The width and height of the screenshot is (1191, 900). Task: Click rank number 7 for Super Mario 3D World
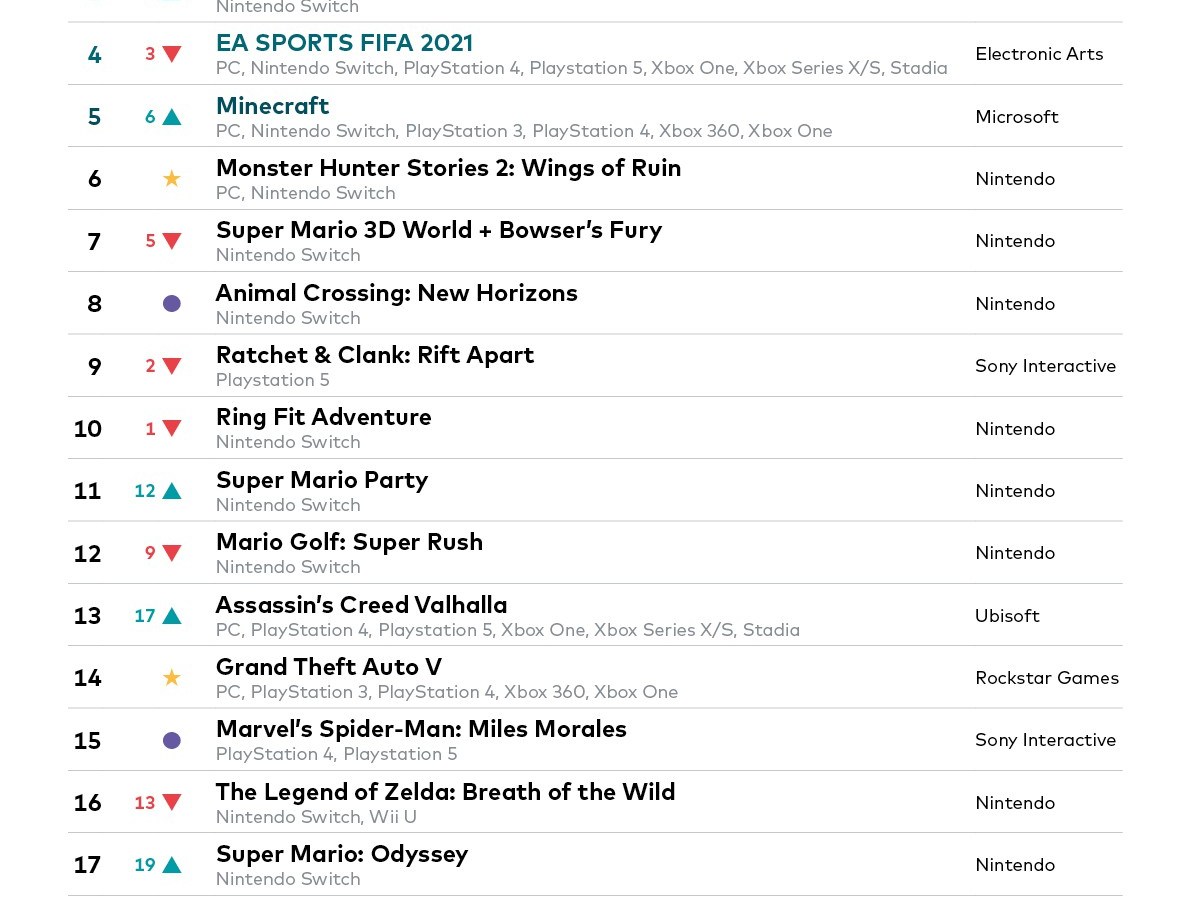(x=94, y=242)
